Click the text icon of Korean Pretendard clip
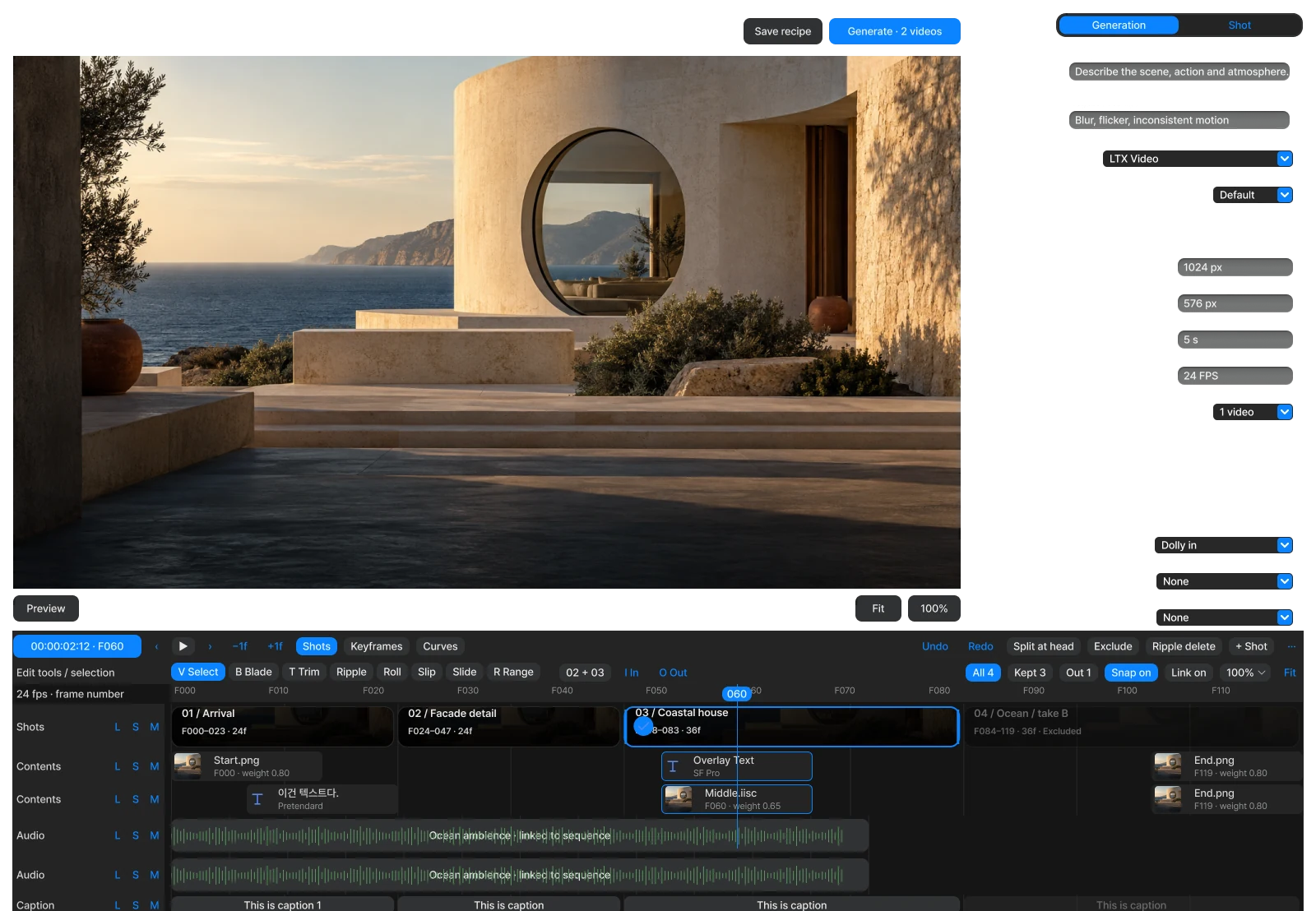 (257, 799)
